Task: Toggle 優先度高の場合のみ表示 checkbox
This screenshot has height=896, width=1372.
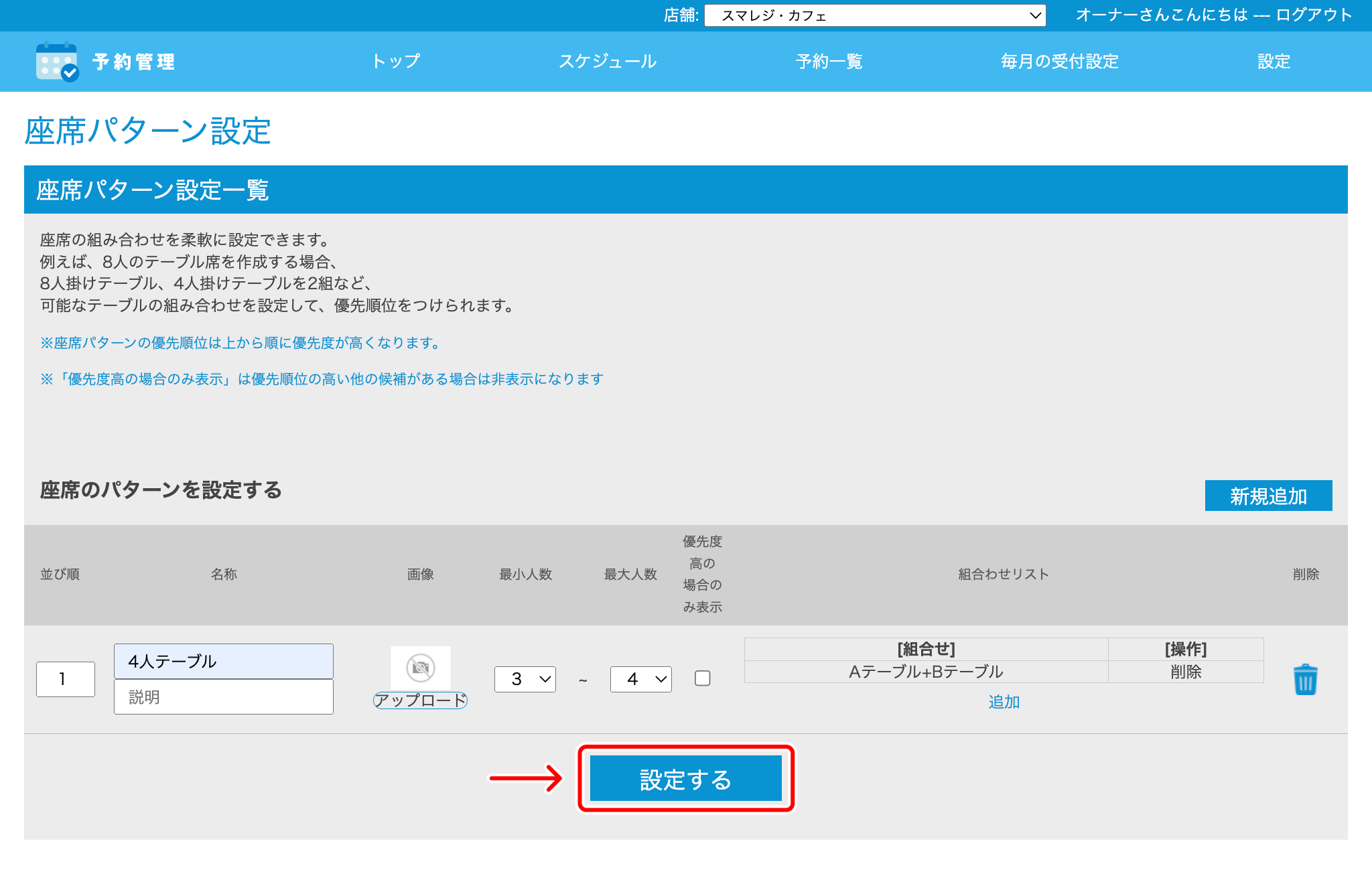Action: [x=703, y=678]
